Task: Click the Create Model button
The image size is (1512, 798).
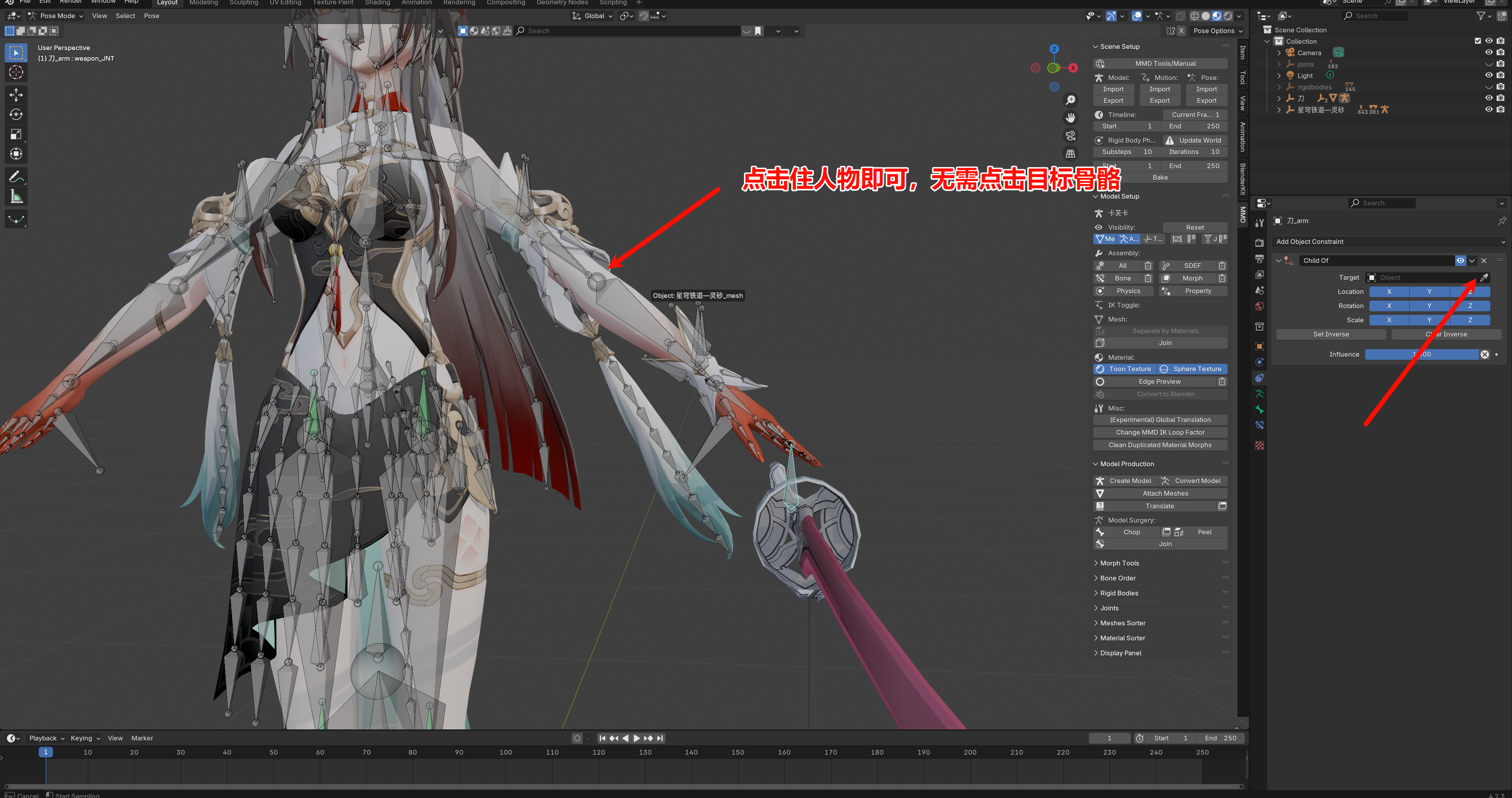Action: [x=1124, y=481]
